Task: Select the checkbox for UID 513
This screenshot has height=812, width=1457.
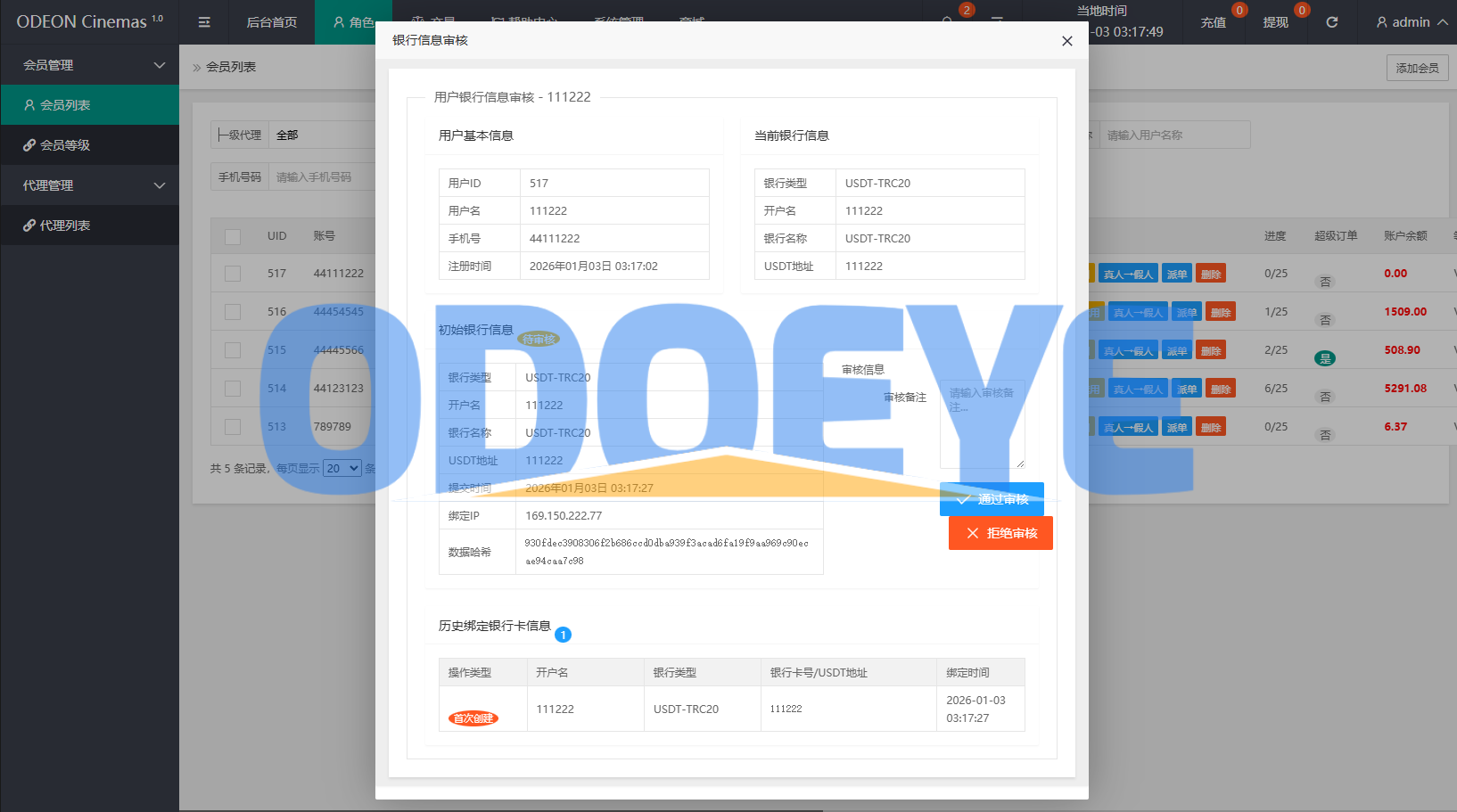Action: click(233, 427)
